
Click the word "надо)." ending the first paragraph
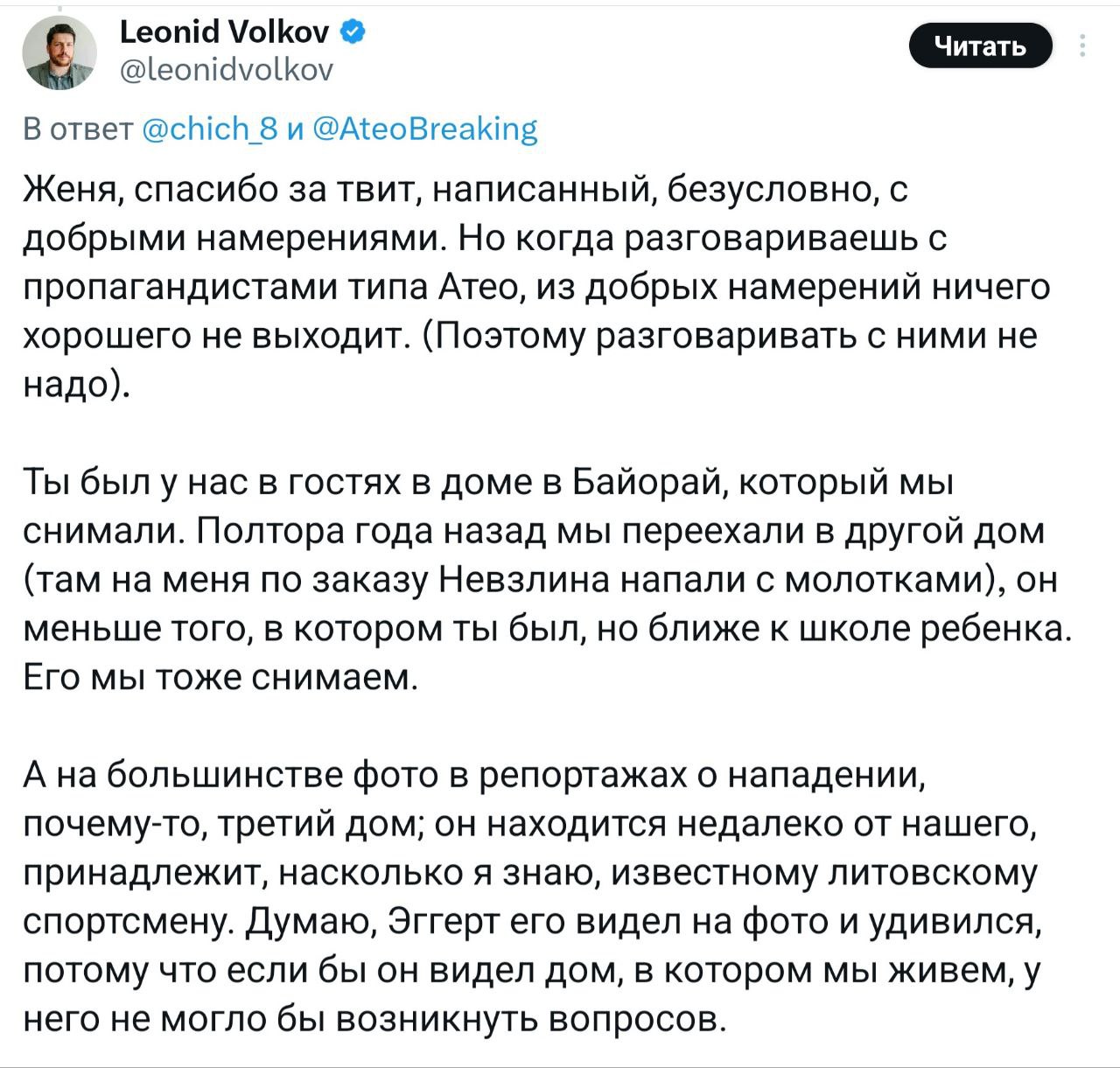74,385
